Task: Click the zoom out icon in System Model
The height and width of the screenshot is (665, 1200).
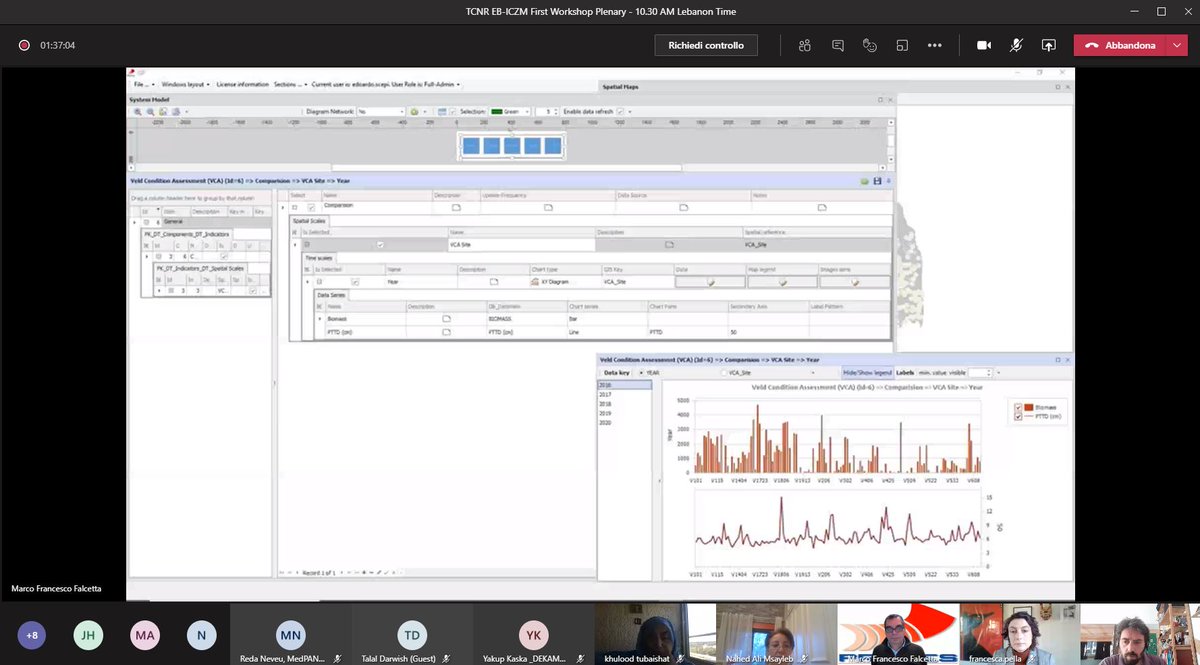Action: (150, 111)
